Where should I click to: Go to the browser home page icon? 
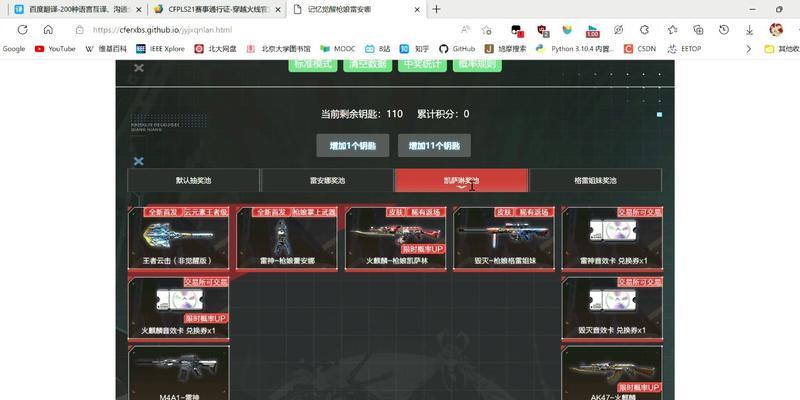[48, 30]
